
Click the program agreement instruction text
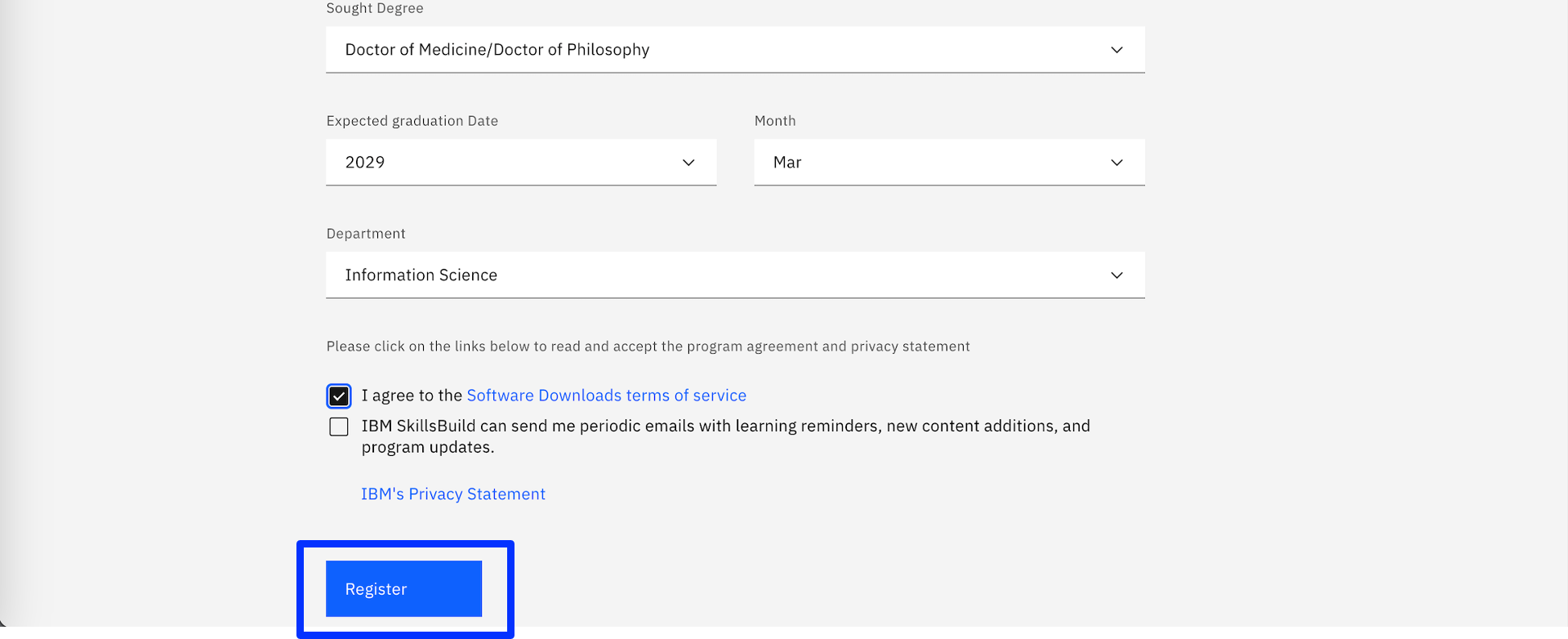(x=648, y=346)
